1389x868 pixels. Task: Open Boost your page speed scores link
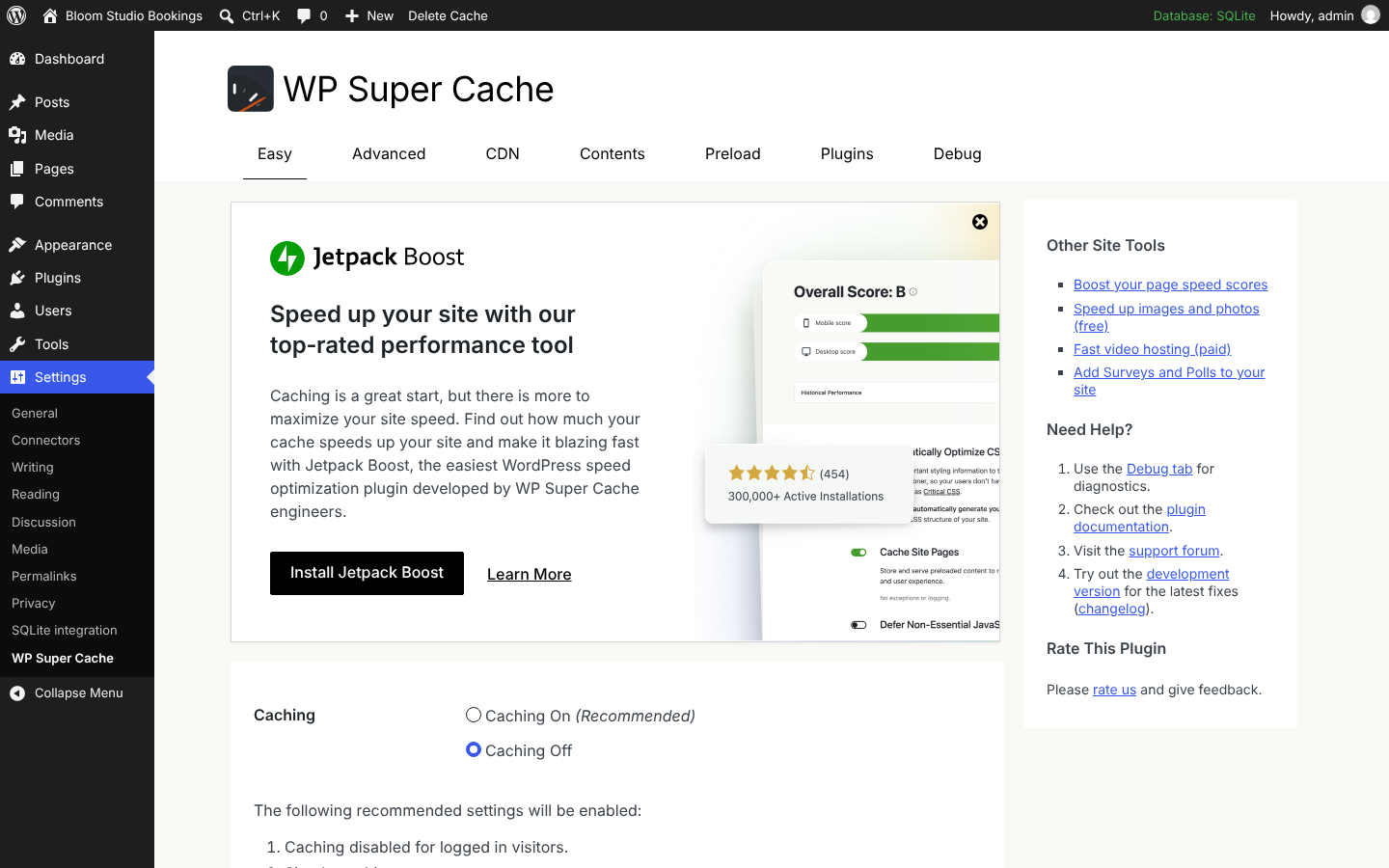point(1170,285)
